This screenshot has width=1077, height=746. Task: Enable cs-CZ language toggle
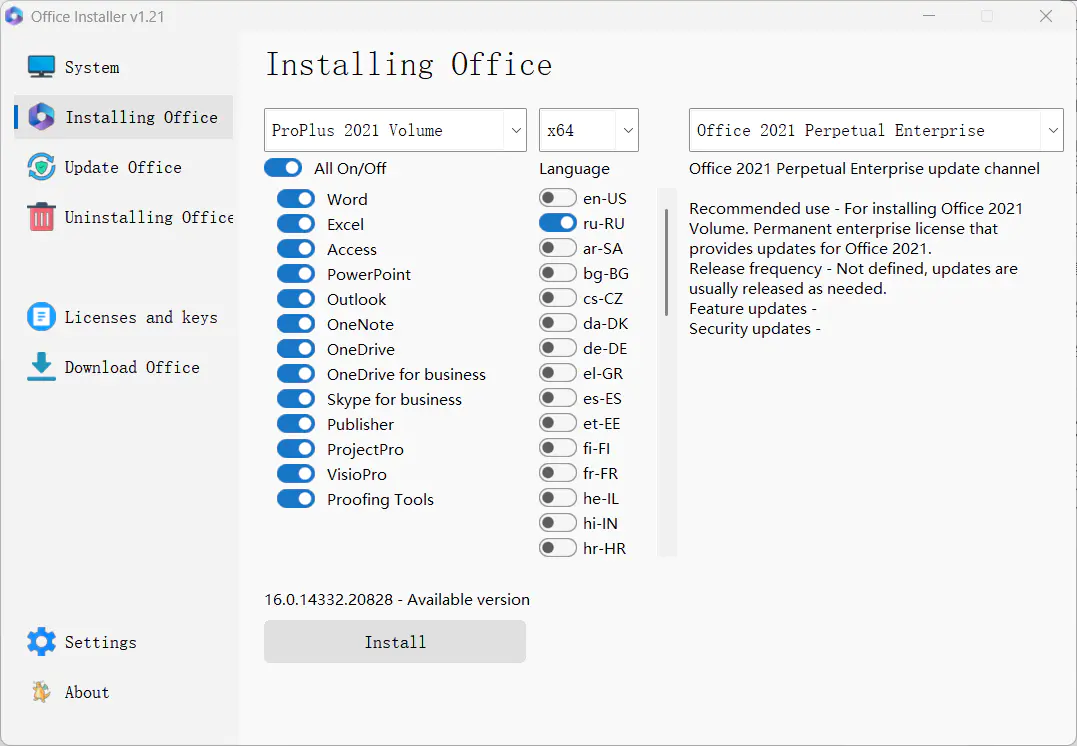[x=558, y=297]
